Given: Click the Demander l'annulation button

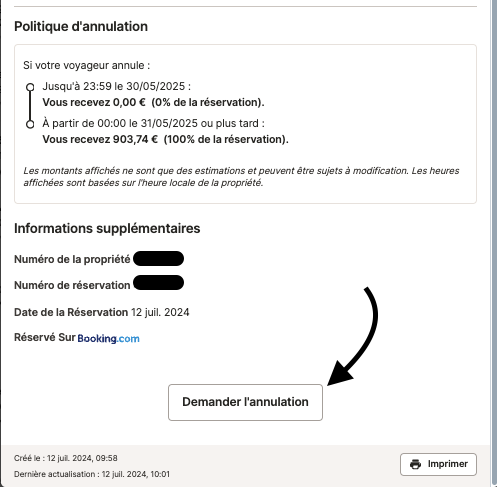Looking at the screenshot, I should pos(245,402).
